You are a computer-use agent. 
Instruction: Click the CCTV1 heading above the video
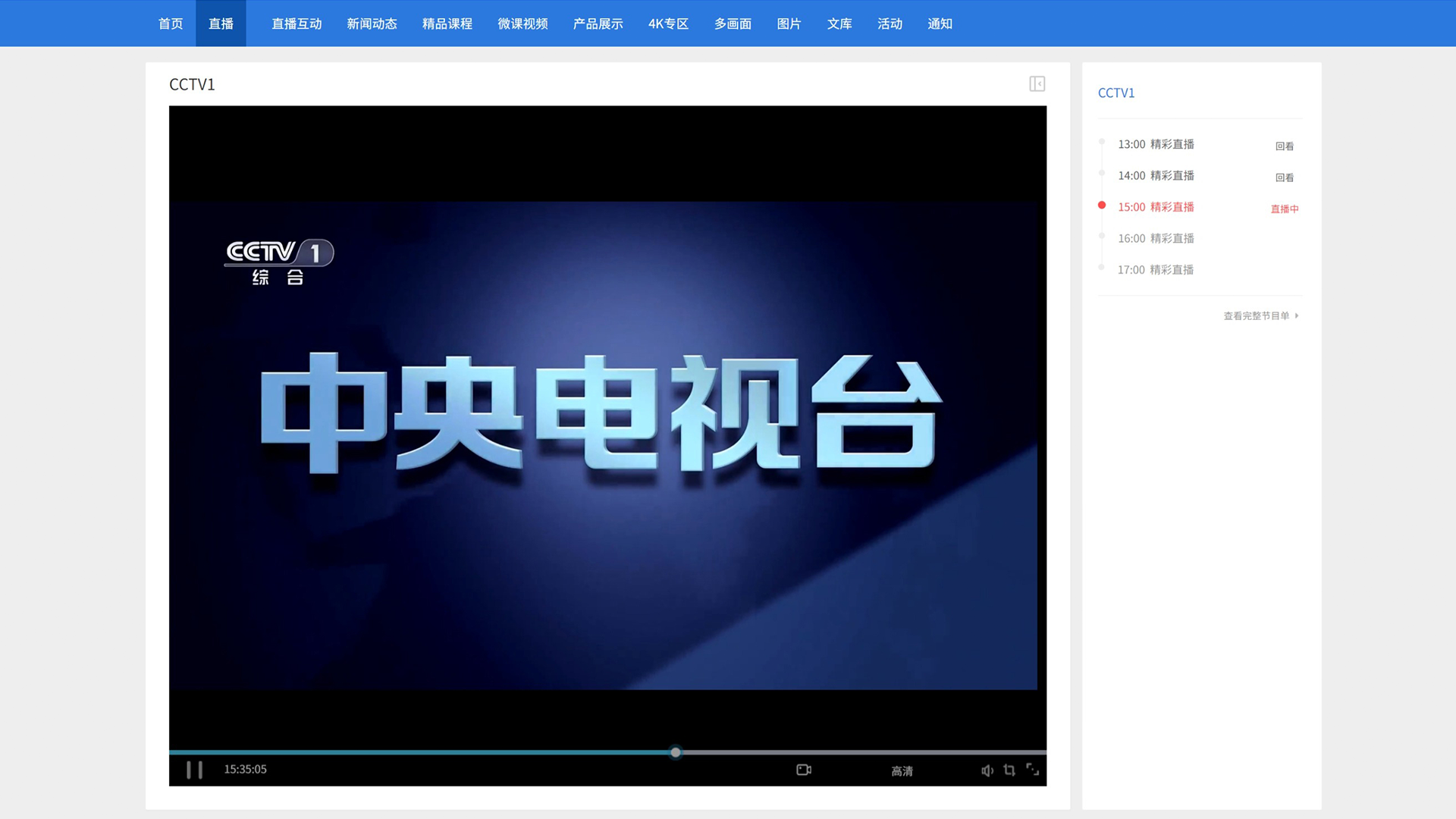(x=192, y=84)
